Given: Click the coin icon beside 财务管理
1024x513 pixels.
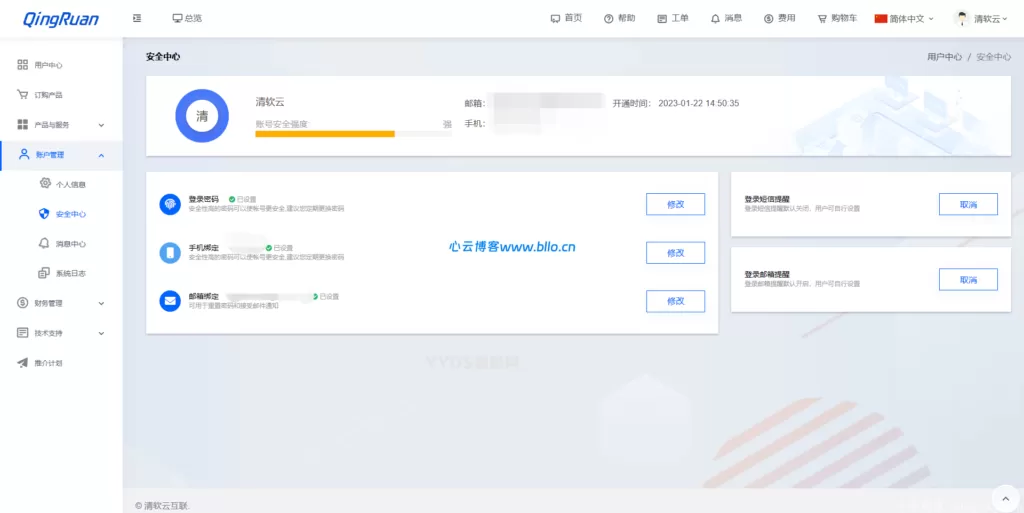Looking at the screenshot, I should (23, 303).
